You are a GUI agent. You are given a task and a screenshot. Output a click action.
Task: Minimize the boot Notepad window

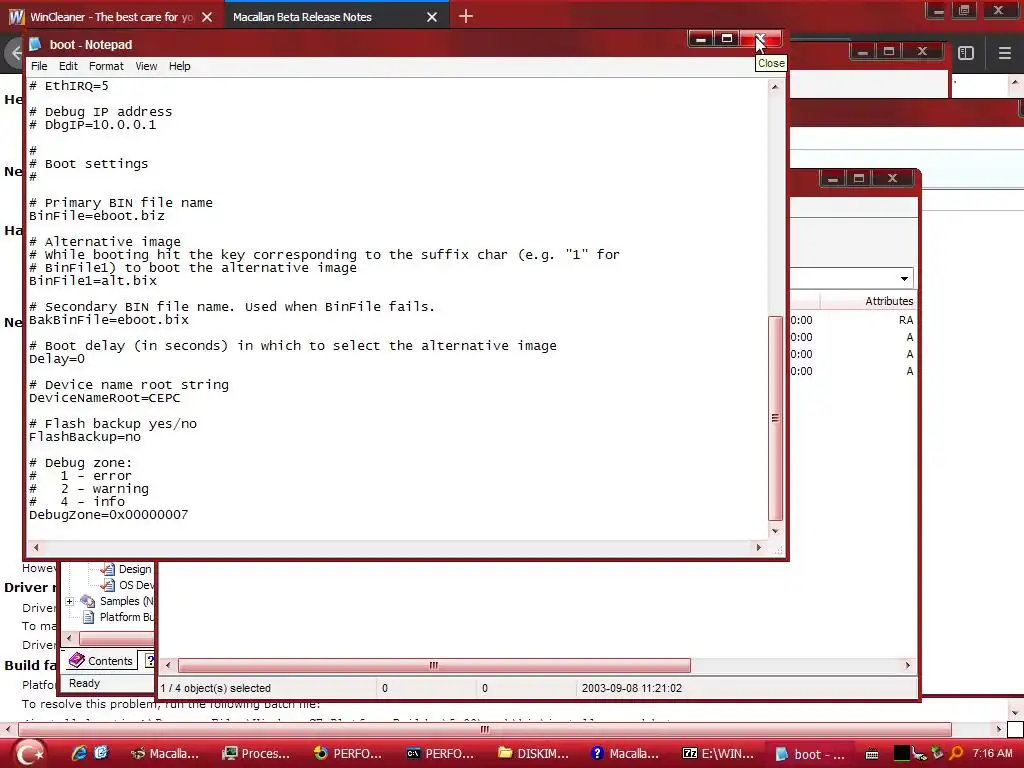click(701, 39)
